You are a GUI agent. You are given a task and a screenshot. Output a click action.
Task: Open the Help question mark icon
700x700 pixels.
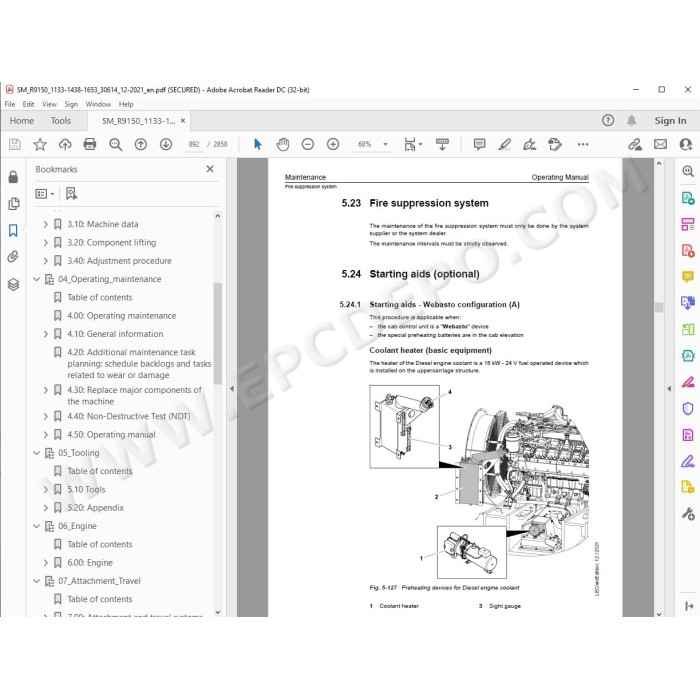click(608, 120)
